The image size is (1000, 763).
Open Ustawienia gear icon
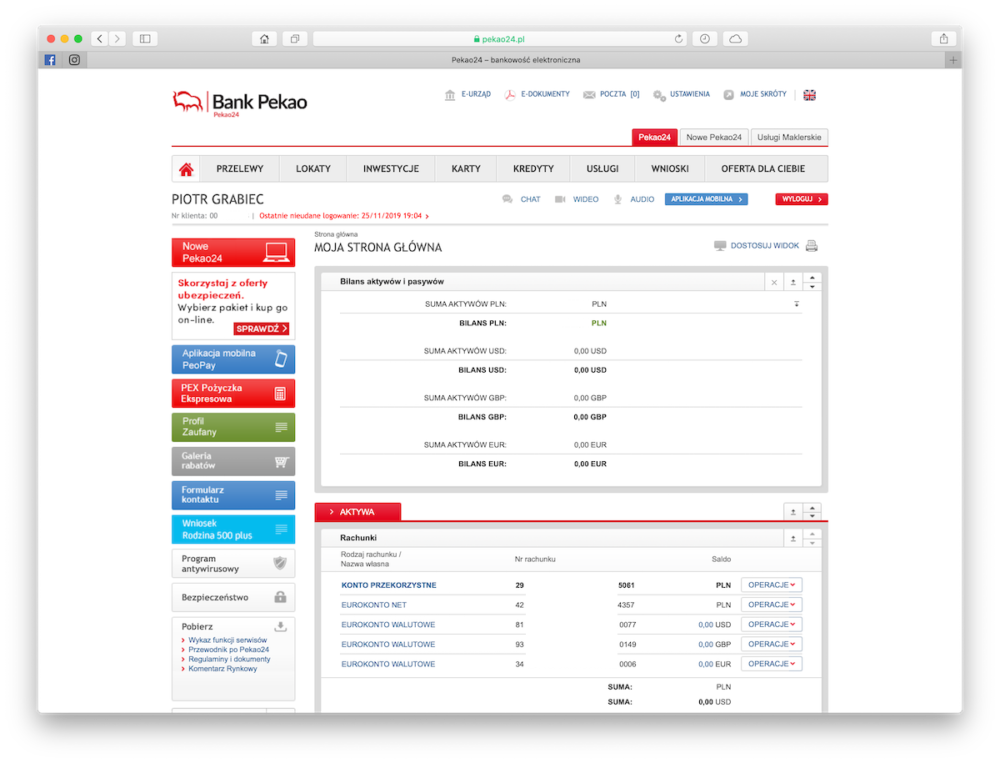tap(659, 95)
